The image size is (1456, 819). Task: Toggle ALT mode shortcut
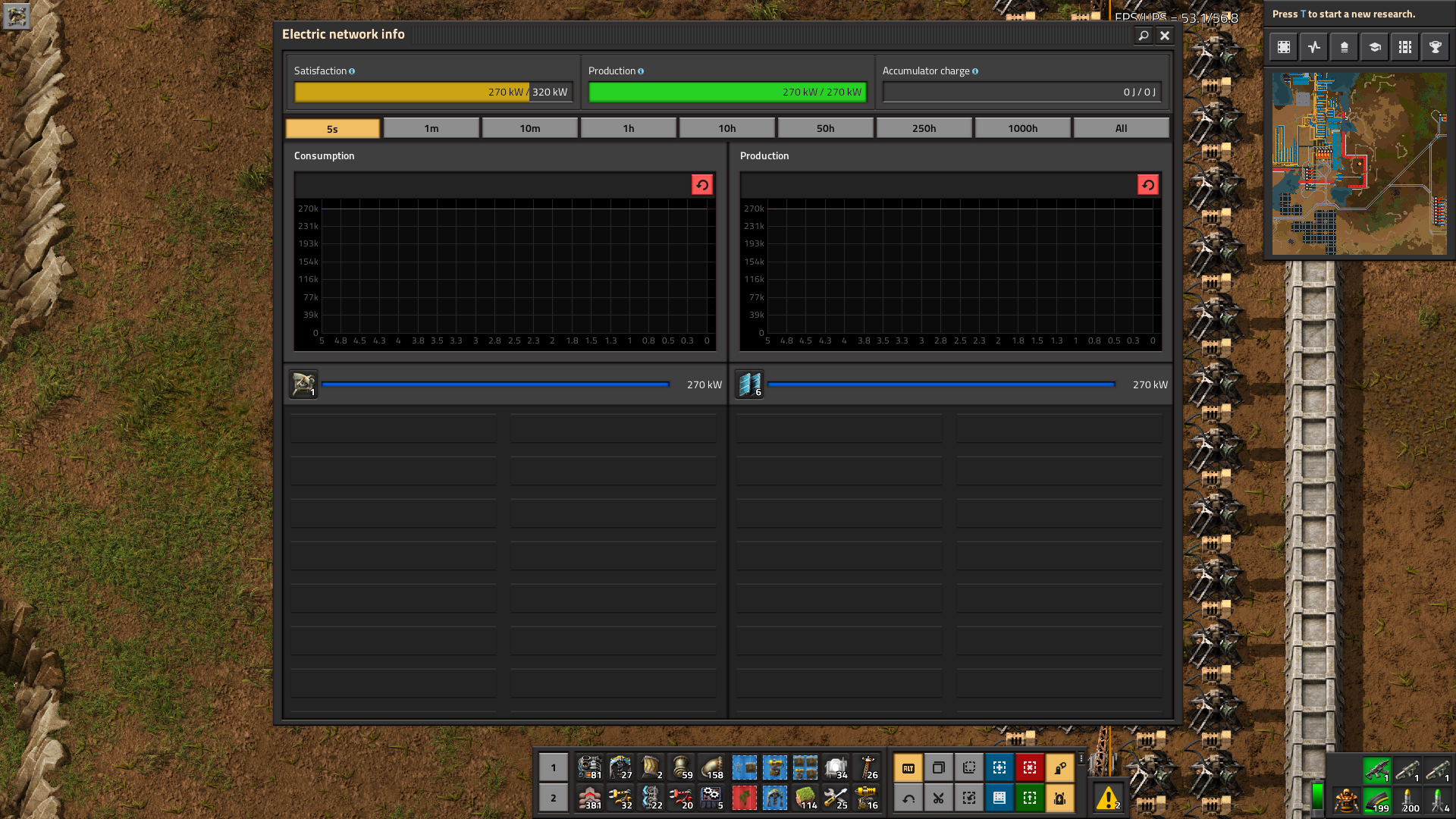(908, 768)
